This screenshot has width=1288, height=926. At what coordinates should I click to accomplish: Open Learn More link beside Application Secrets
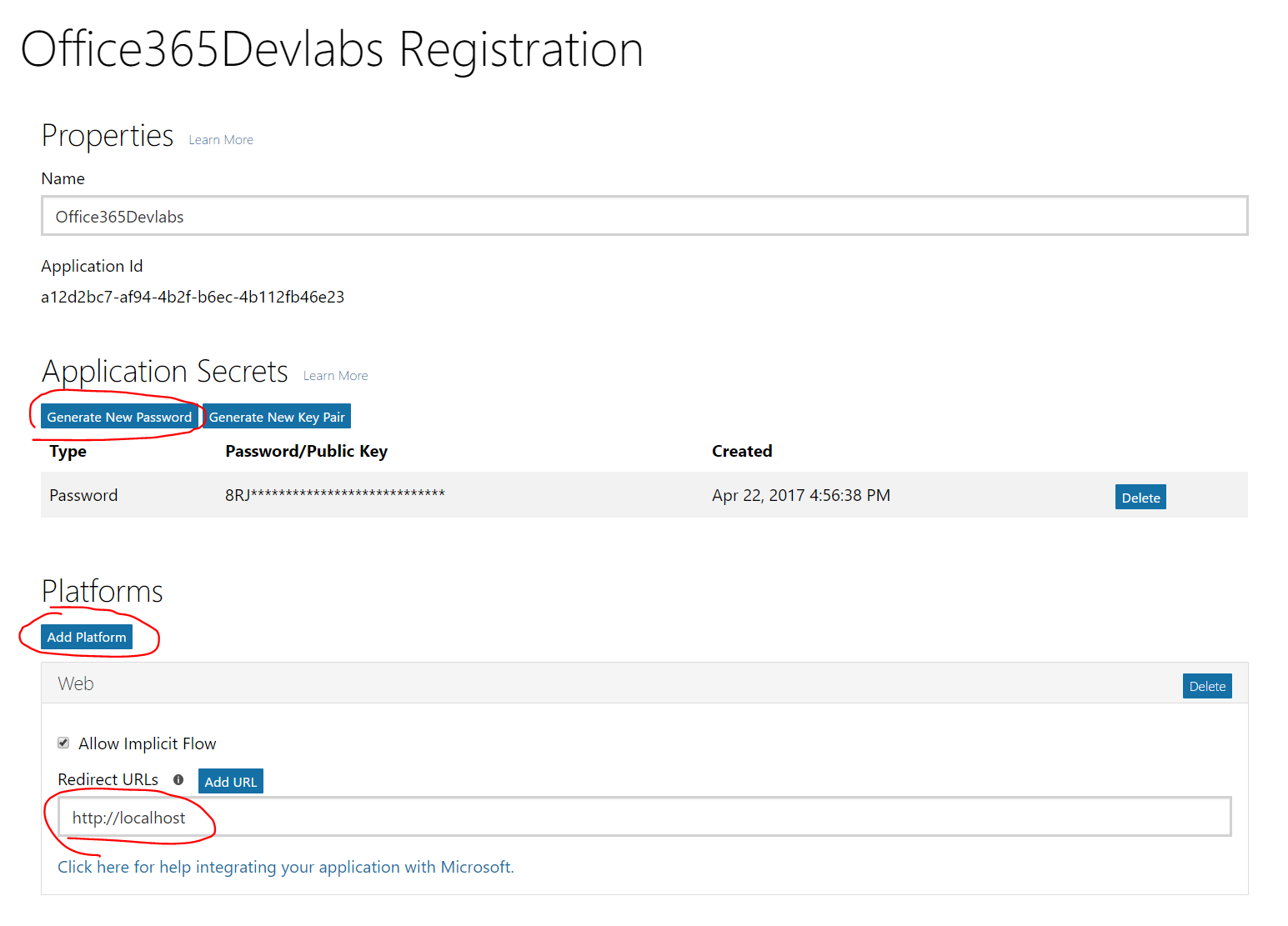pos(335,376)
